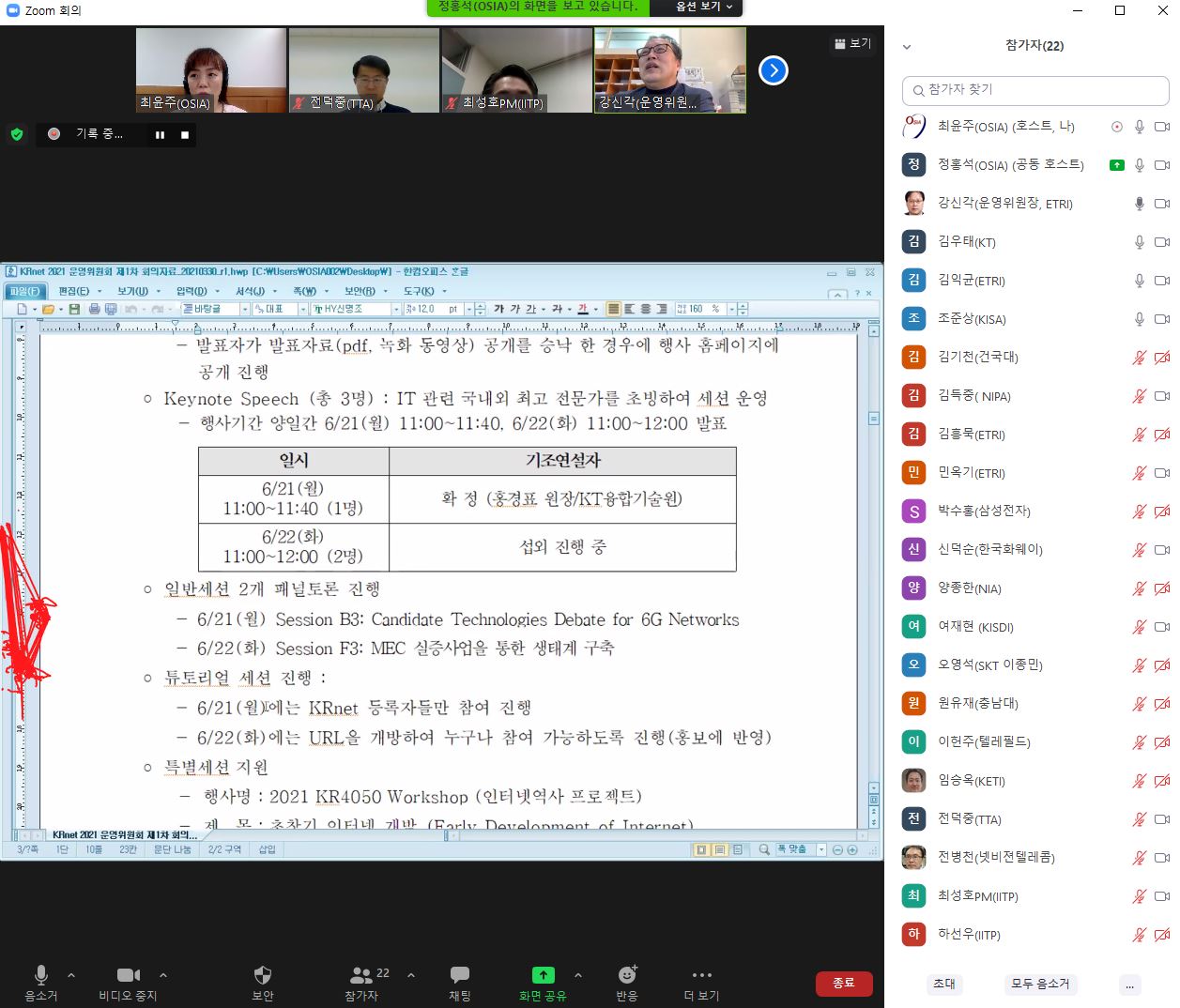Open the 옵션 보기 dropdown at top
Screen dimensions: 1180x1008
[704, 8]
